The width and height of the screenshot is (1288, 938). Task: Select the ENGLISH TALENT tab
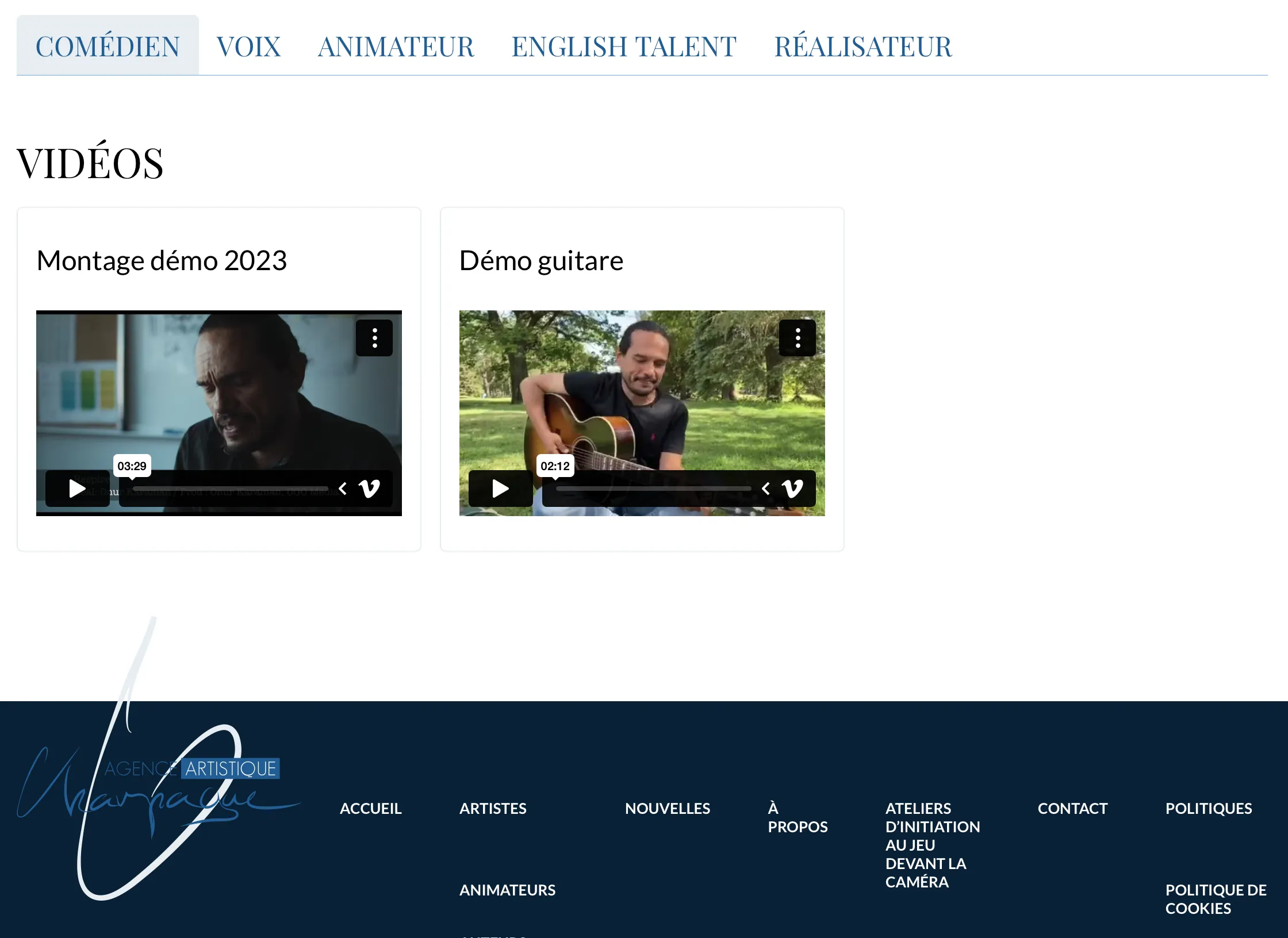click(624, 46)
